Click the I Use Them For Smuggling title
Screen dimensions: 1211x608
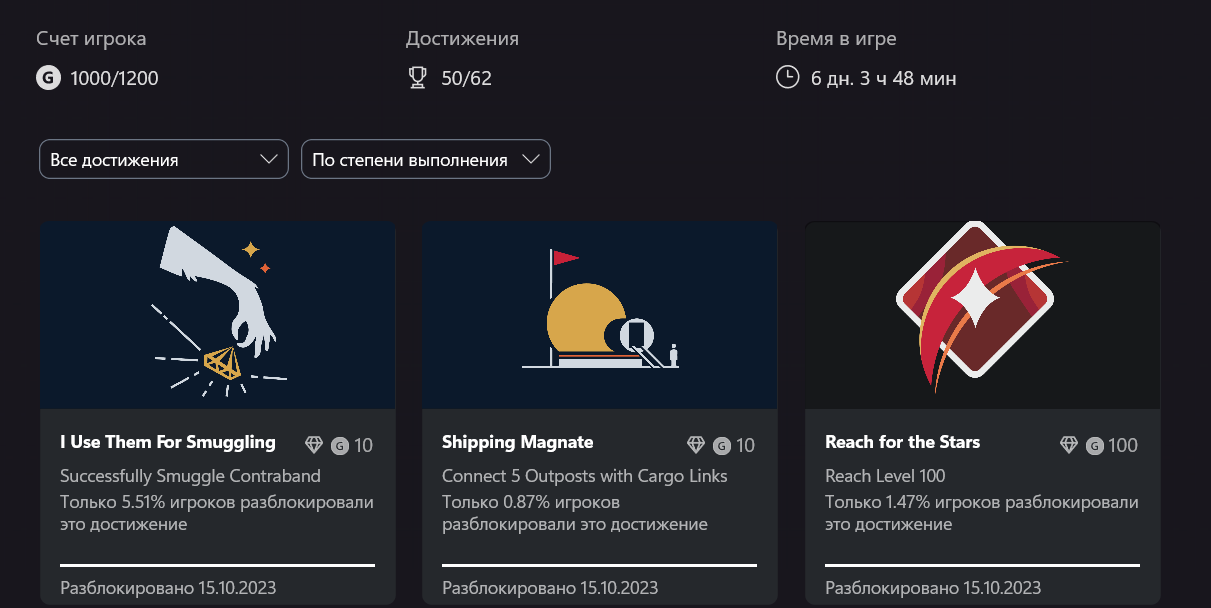click(x=167, y=442)
